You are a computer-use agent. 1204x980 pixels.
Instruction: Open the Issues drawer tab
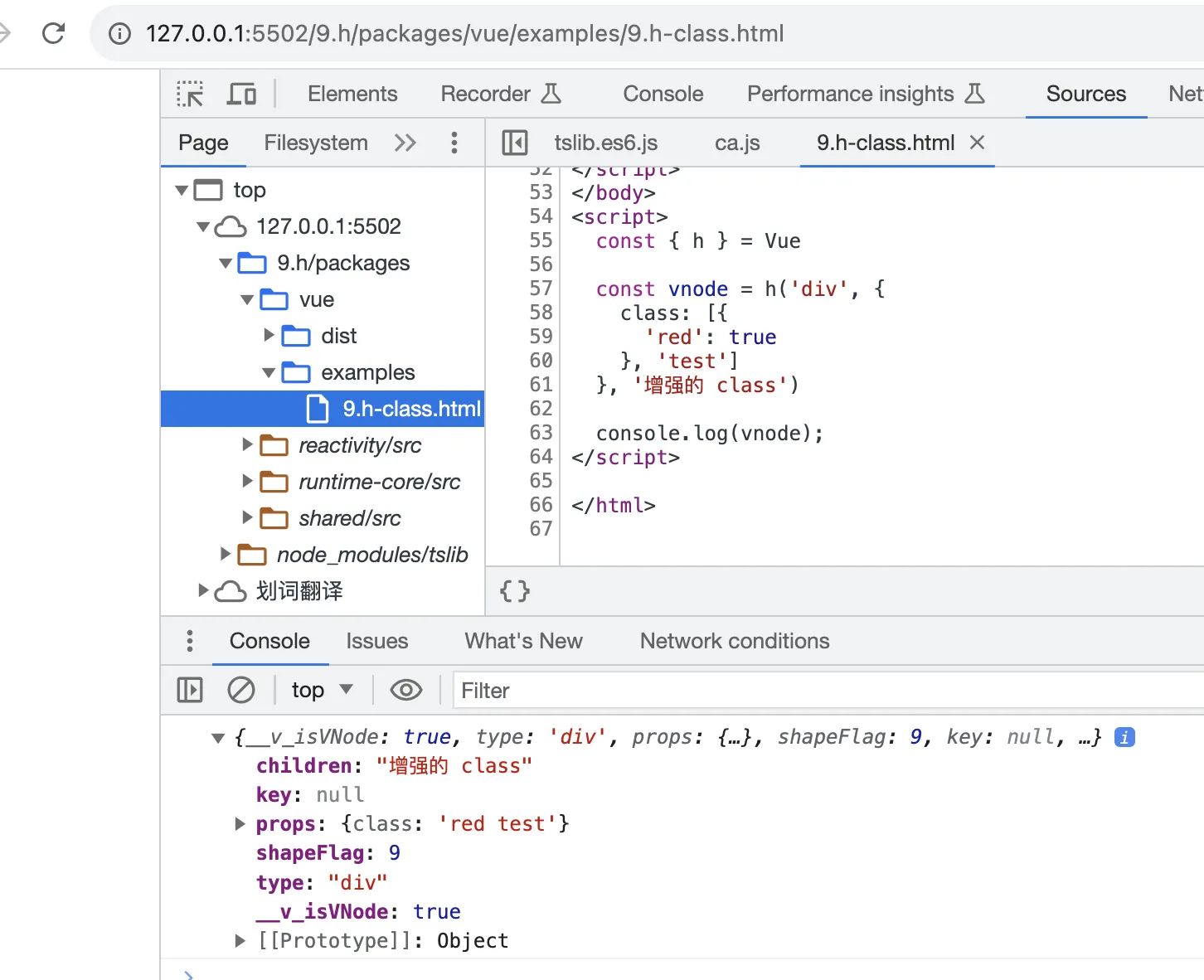click(x=377, y=641)
